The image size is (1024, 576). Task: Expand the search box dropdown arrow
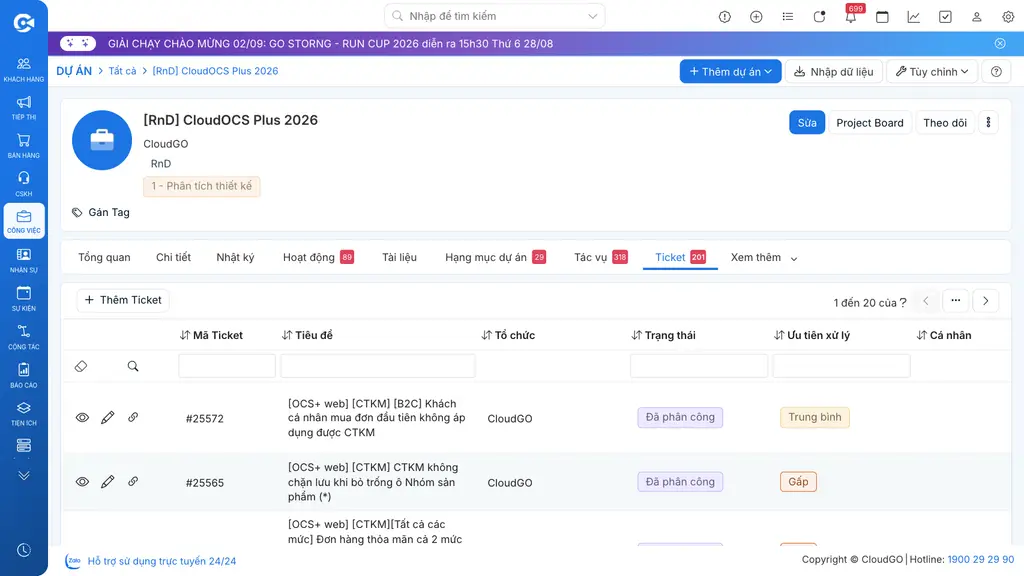click(592, 16)
